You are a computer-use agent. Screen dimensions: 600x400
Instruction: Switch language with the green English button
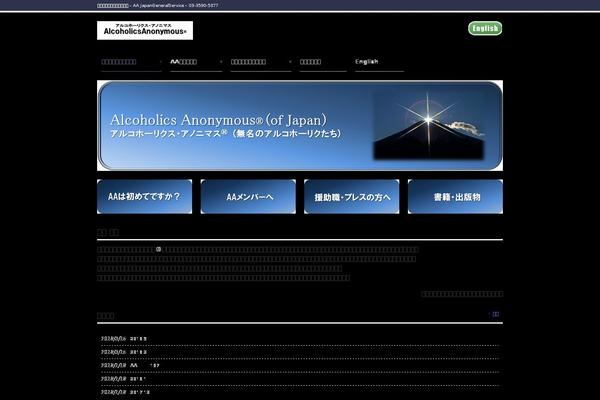pos(485,28)
